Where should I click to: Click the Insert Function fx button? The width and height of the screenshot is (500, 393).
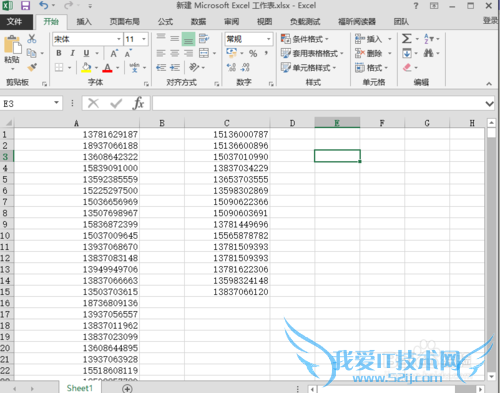click(138, 103)
